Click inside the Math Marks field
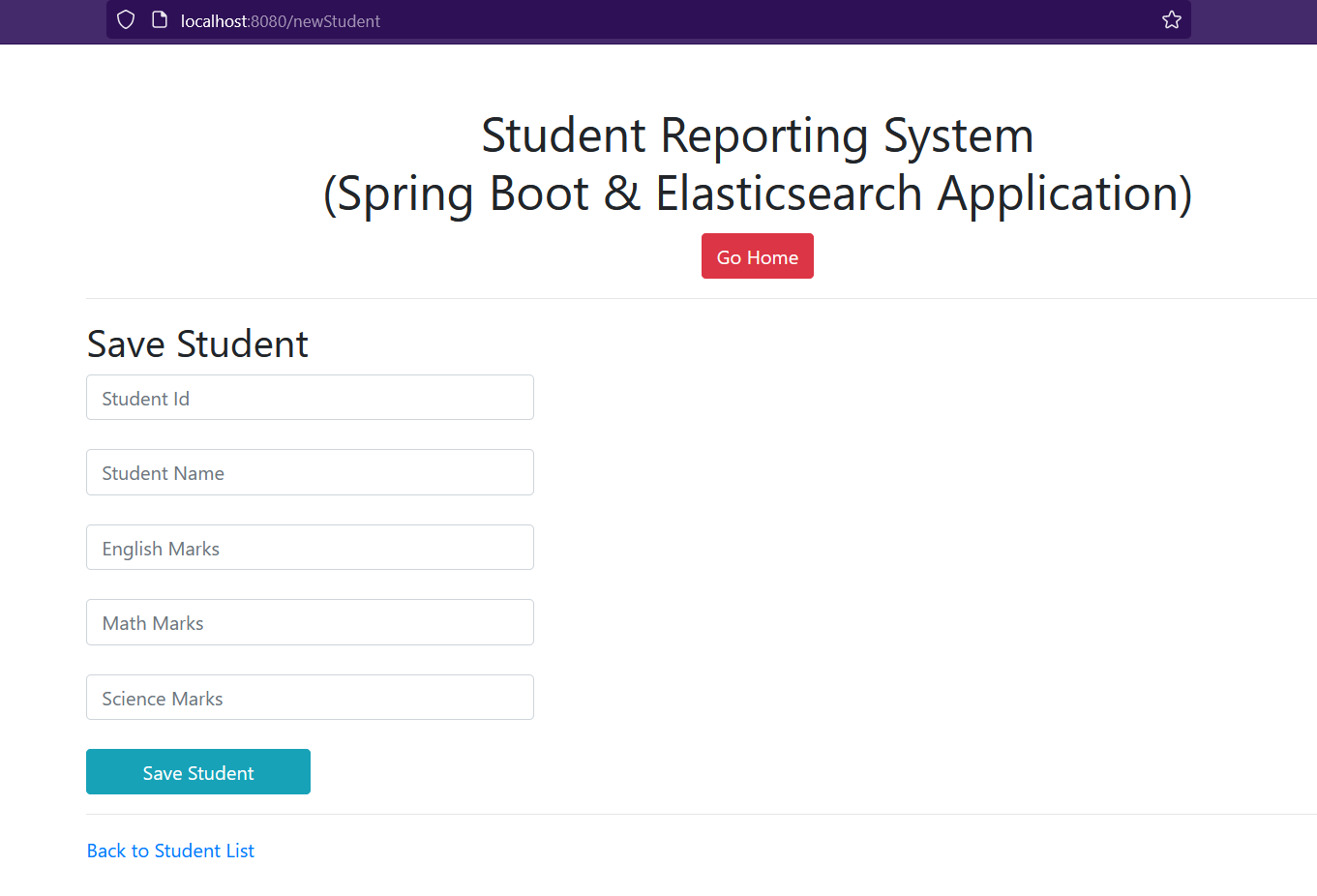Screen dimensions: 1317x896 coord(310,622)
